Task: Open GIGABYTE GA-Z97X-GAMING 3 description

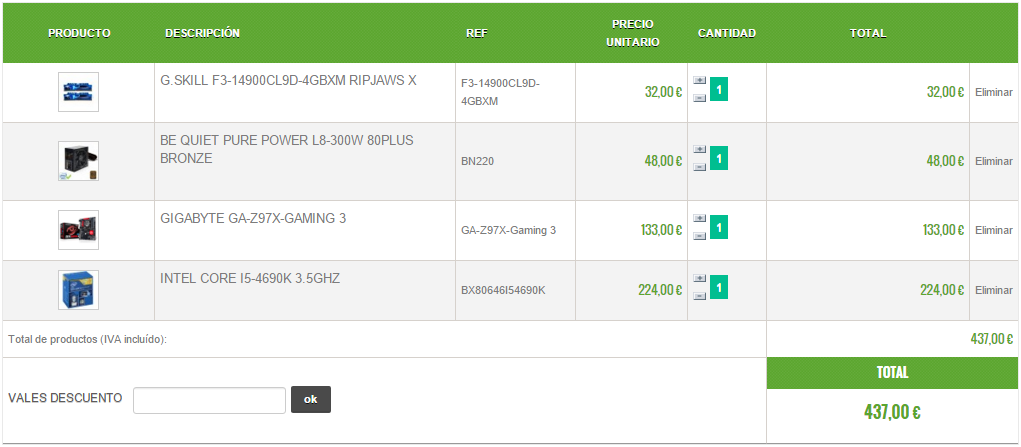Action: [253, 218]
